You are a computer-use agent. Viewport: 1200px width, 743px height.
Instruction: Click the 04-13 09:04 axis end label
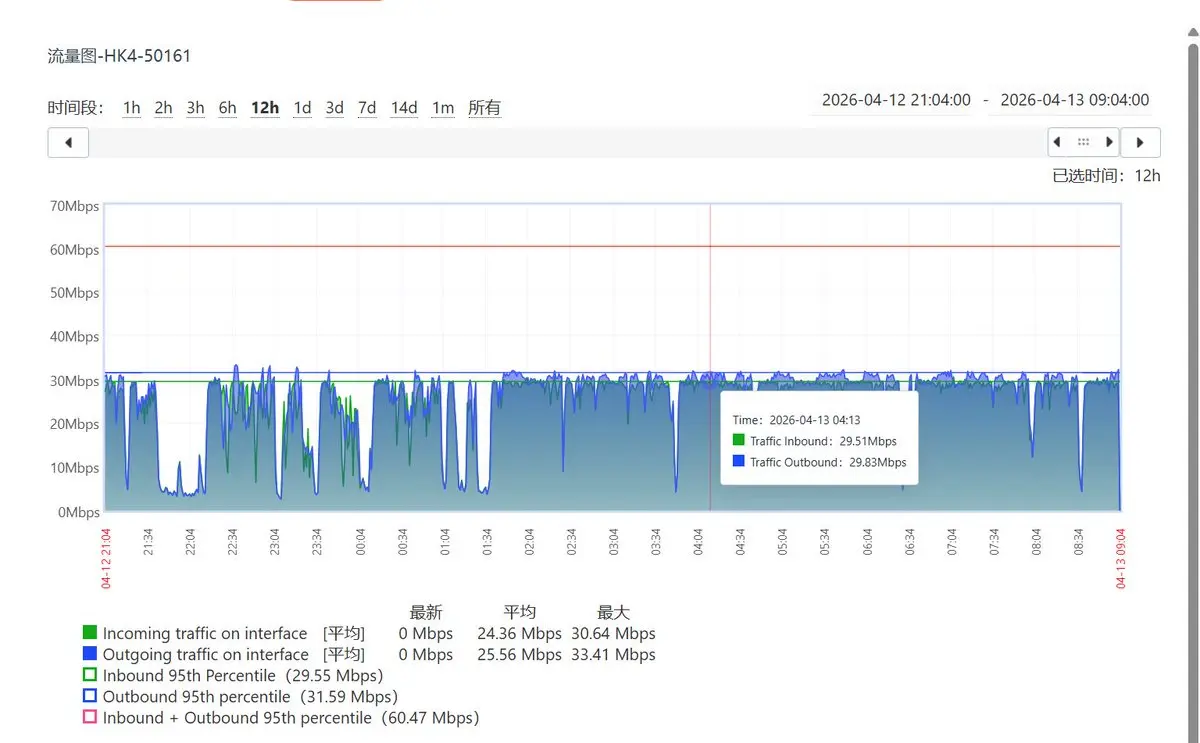point(1121,558)
